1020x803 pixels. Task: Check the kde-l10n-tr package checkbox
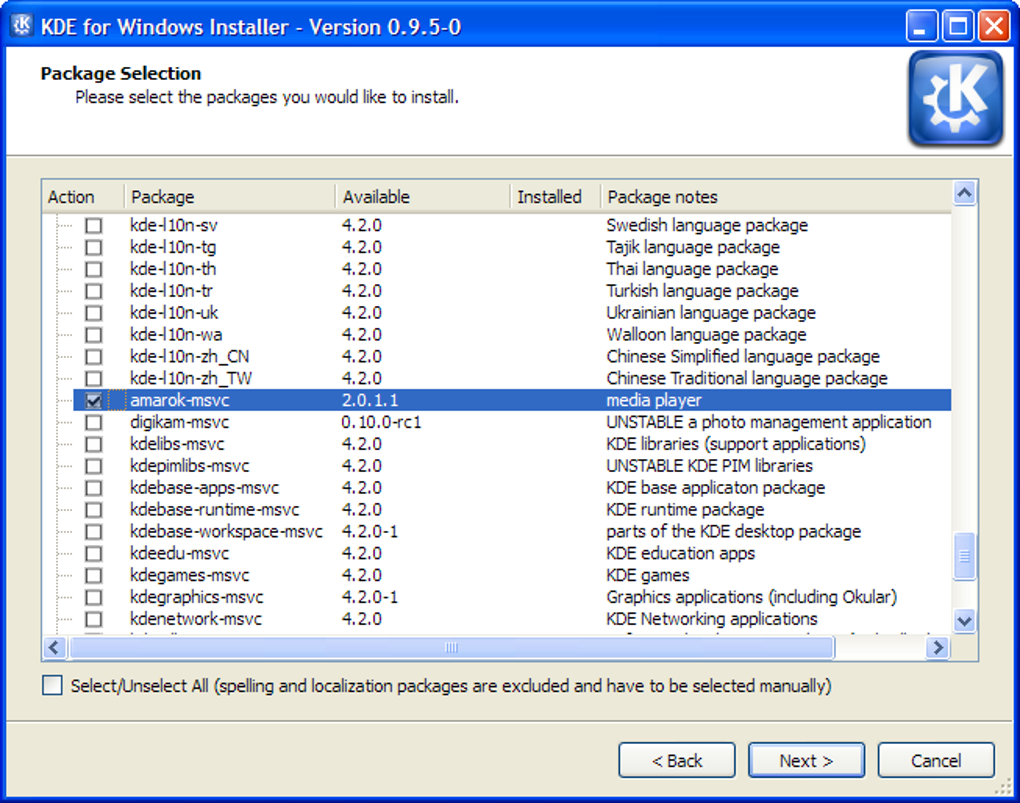point(94,292)
